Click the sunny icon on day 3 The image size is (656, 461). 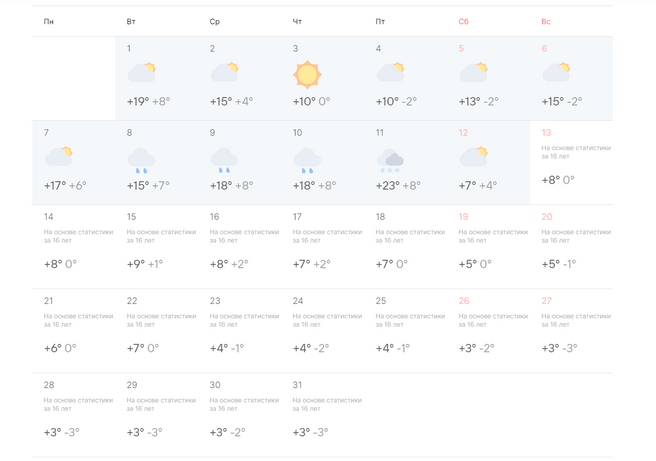307,74
